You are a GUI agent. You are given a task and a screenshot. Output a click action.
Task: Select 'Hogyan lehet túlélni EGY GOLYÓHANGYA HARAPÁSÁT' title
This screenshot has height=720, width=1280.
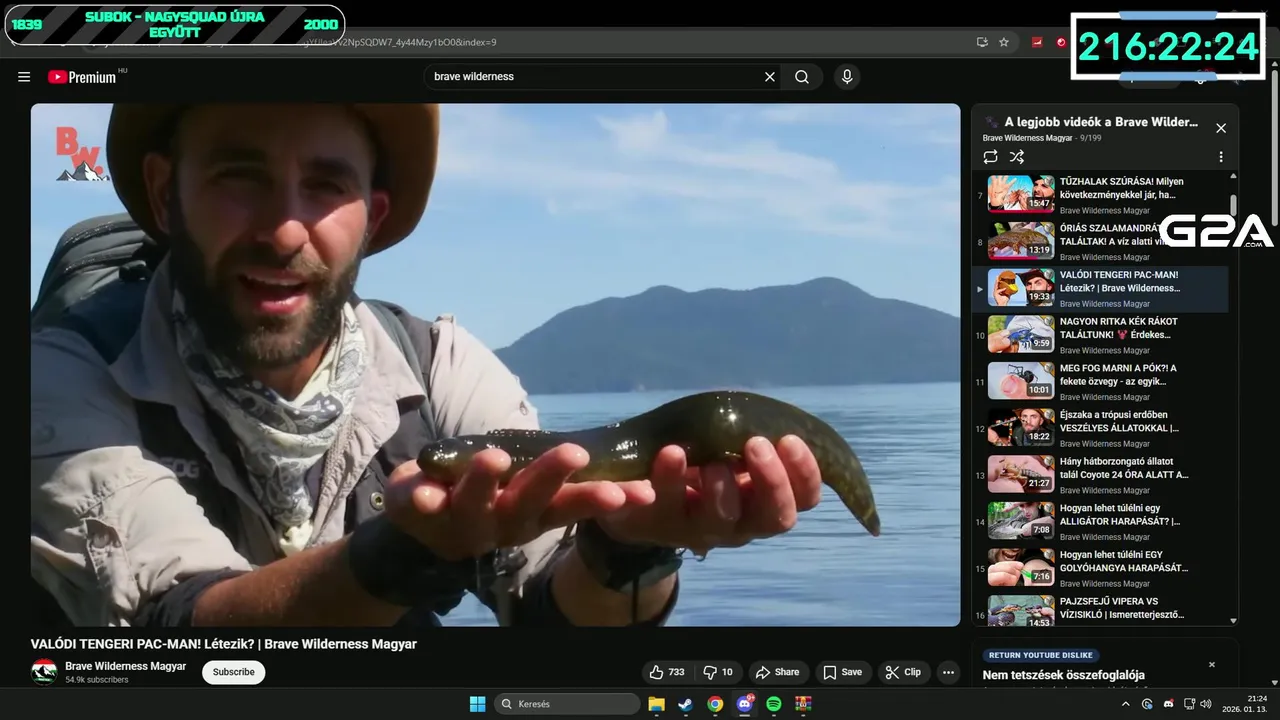point(1124,561)
